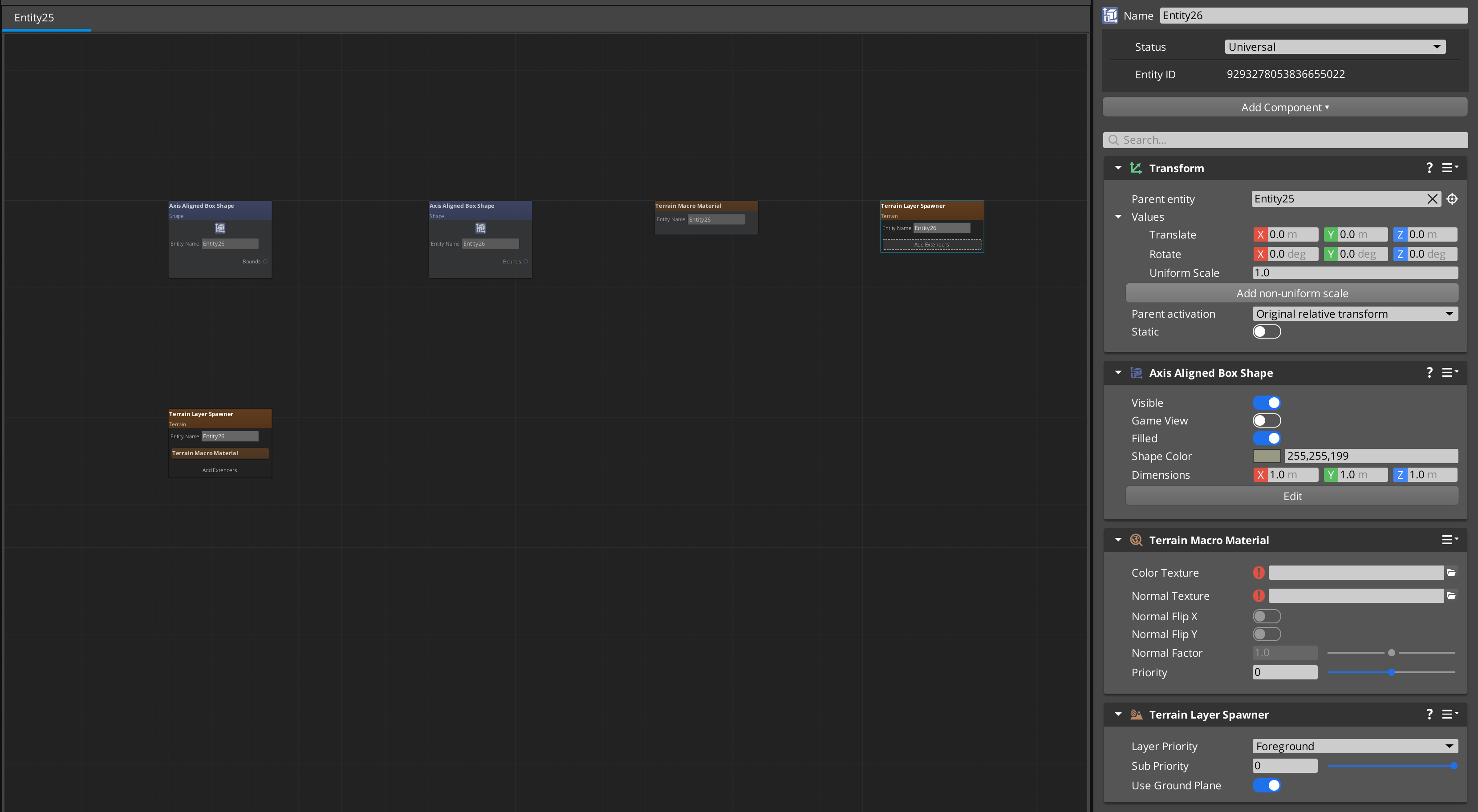Clear the Parent entity Entity25 with X icon
This screenshot has width=1478, height=812.
(1432, 198)
